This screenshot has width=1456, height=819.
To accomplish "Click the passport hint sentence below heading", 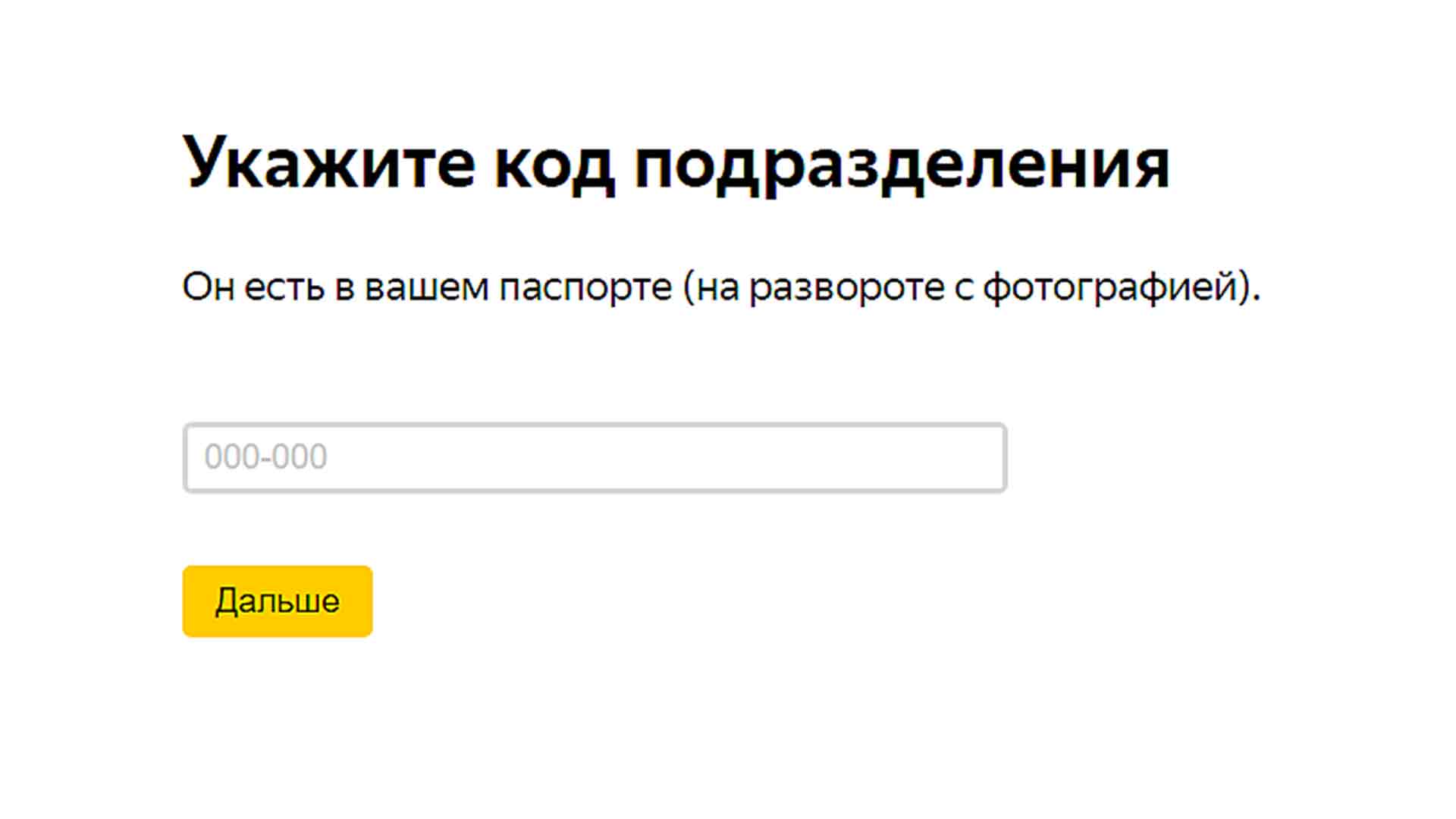I will pyautogui.click(x=720, y=287).
